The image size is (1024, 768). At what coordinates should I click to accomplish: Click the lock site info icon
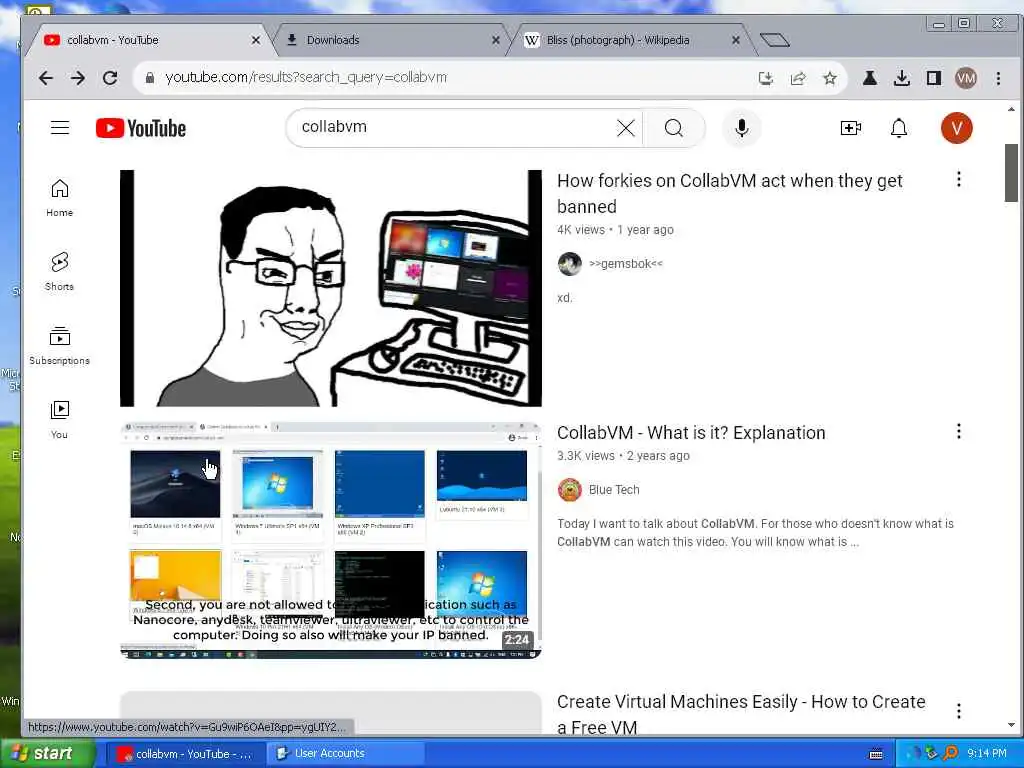[150, 78]
